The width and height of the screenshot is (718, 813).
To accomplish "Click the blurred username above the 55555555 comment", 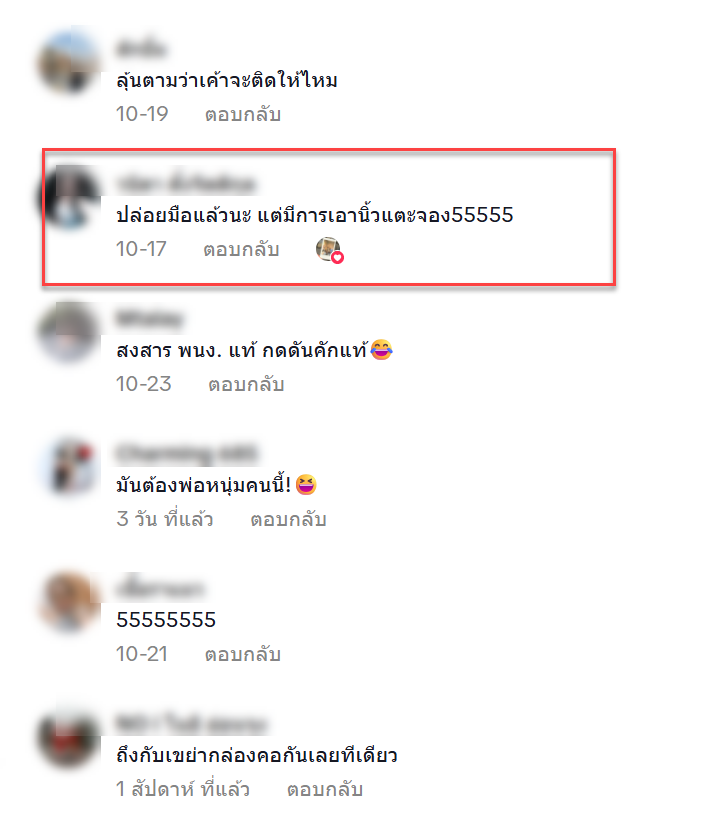I will tap(160, 588).
